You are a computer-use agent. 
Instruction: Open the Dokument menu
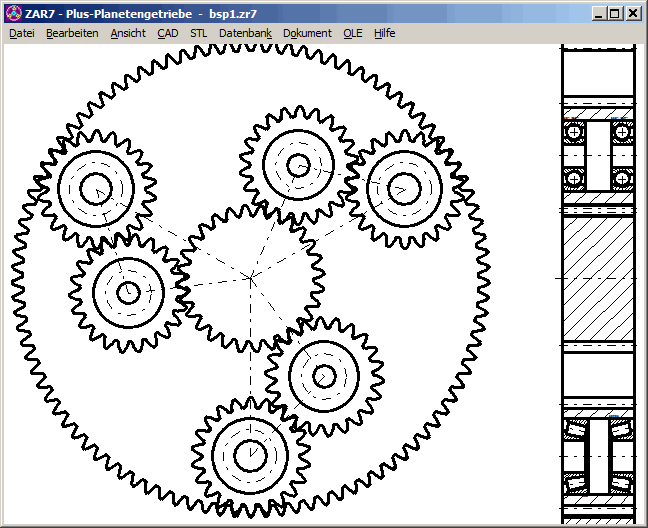coord(307,33)
